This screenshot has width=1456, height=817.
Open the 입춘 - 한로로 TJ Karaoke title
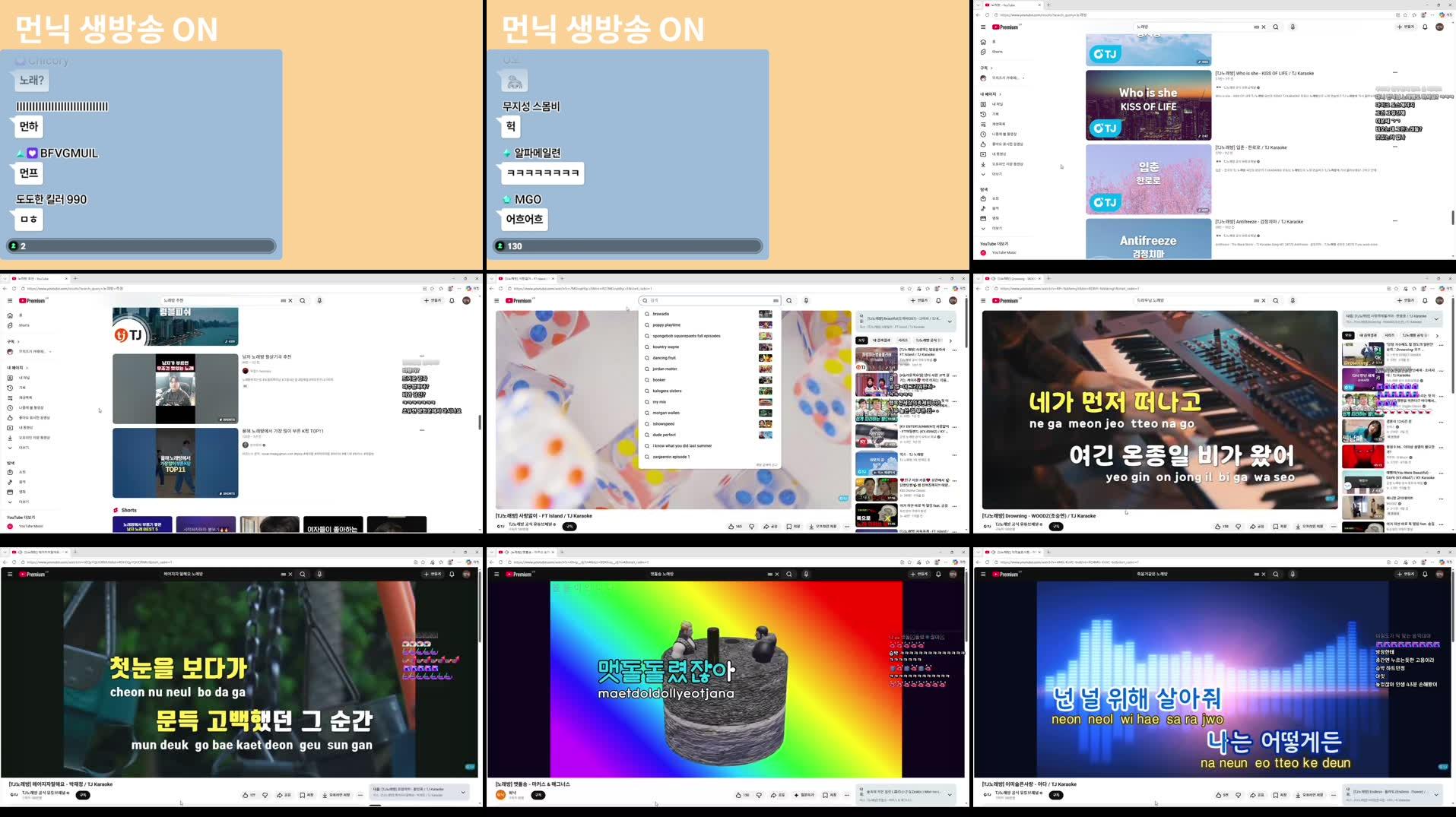(1251, 147)
